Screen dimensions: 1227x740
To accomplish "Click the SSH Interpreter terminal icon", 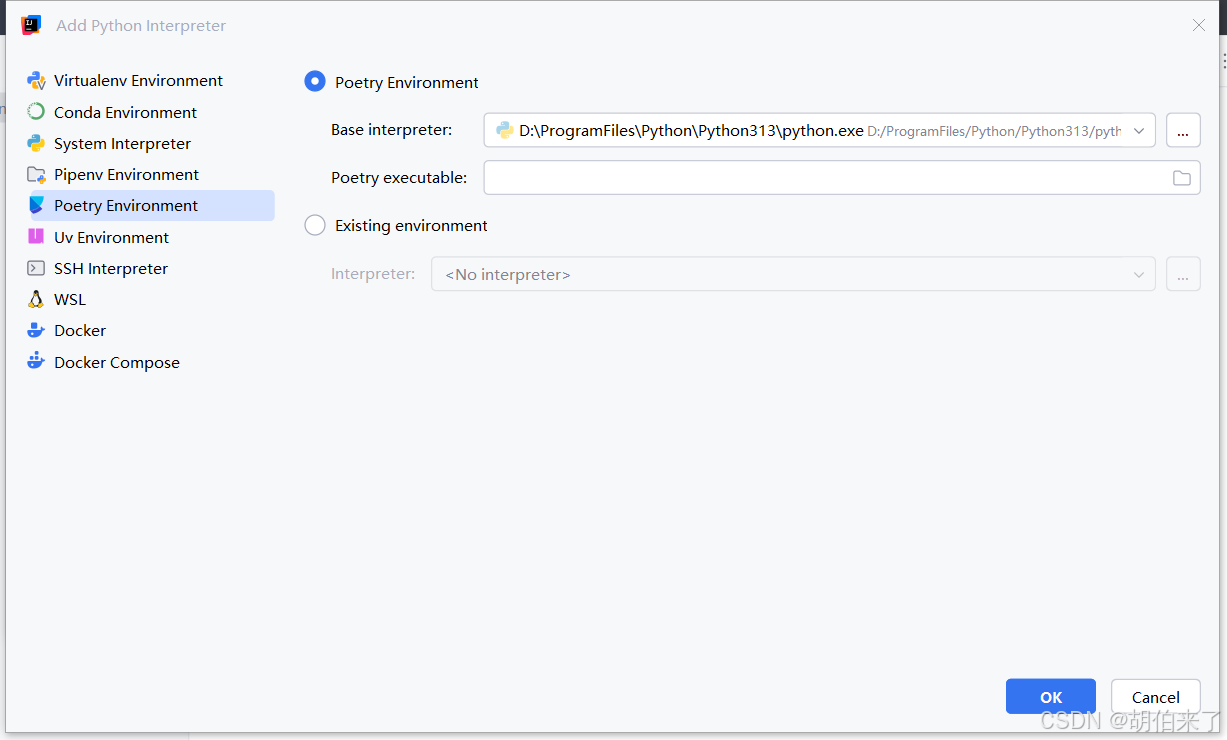I will click(36, 268).
